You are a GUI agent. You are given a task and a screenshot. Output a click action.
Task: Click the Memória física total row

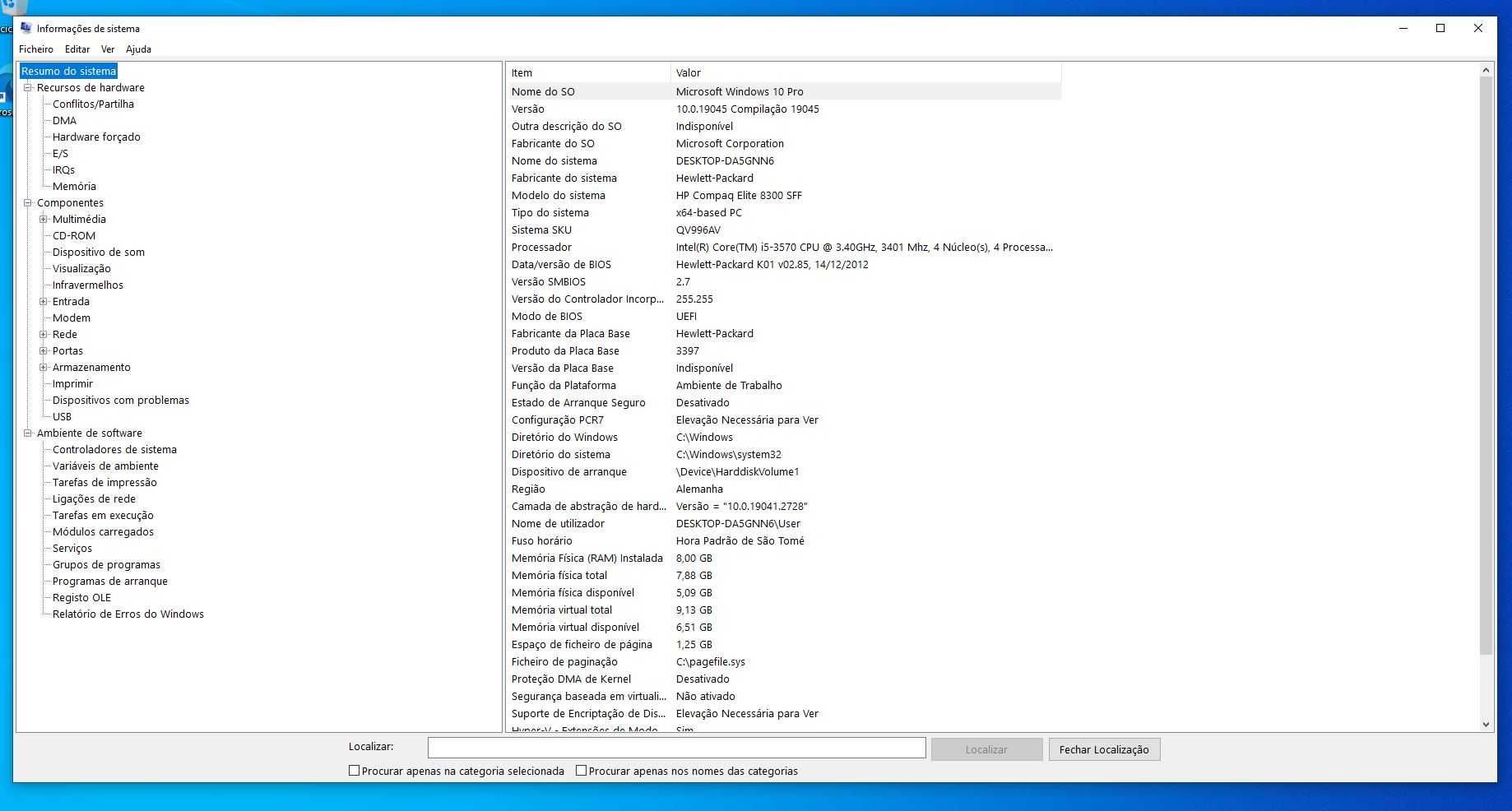point(784,575)
